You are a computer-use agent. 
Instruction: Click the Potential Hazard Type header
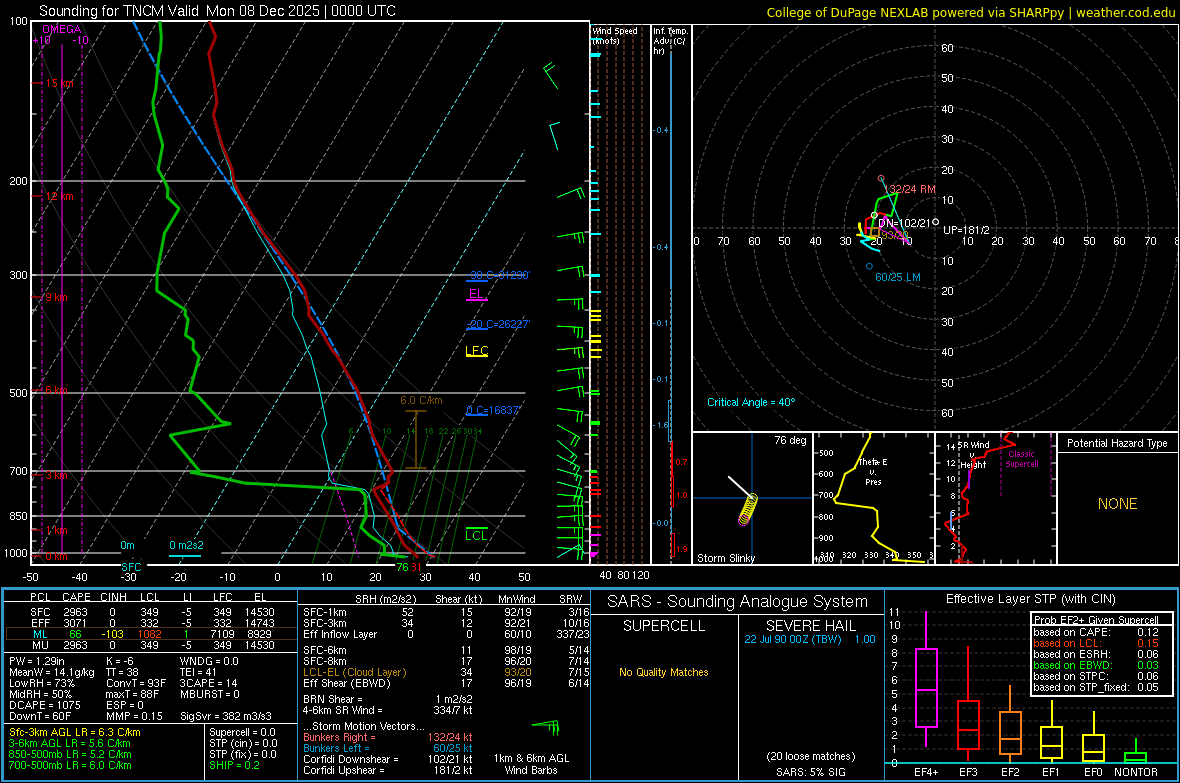pyautogui.click(x=1117, y=443)
